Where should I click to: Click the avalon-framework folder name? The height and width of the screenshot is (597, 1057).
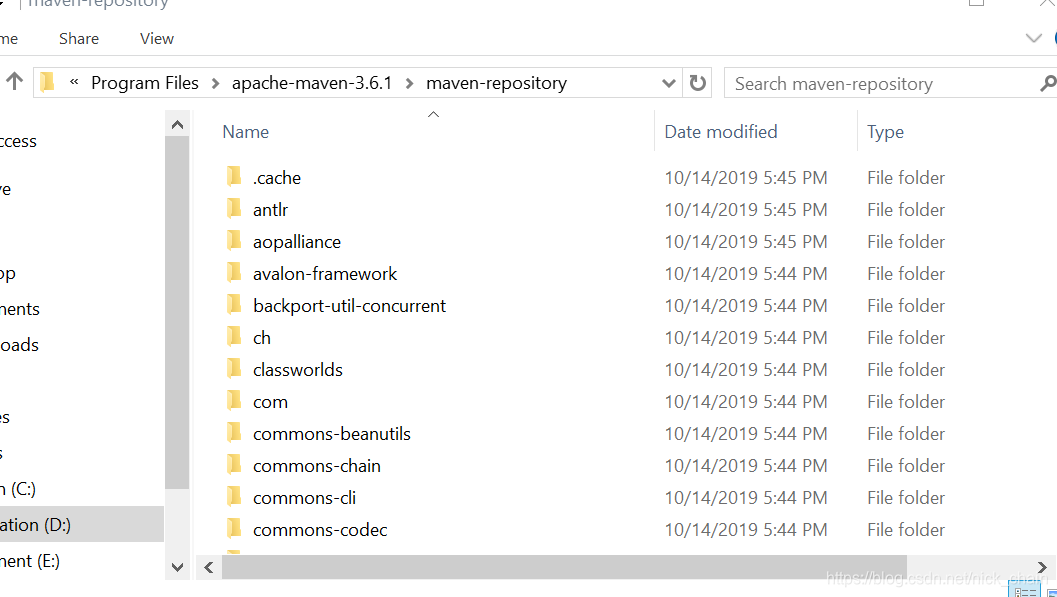(325, 274)
